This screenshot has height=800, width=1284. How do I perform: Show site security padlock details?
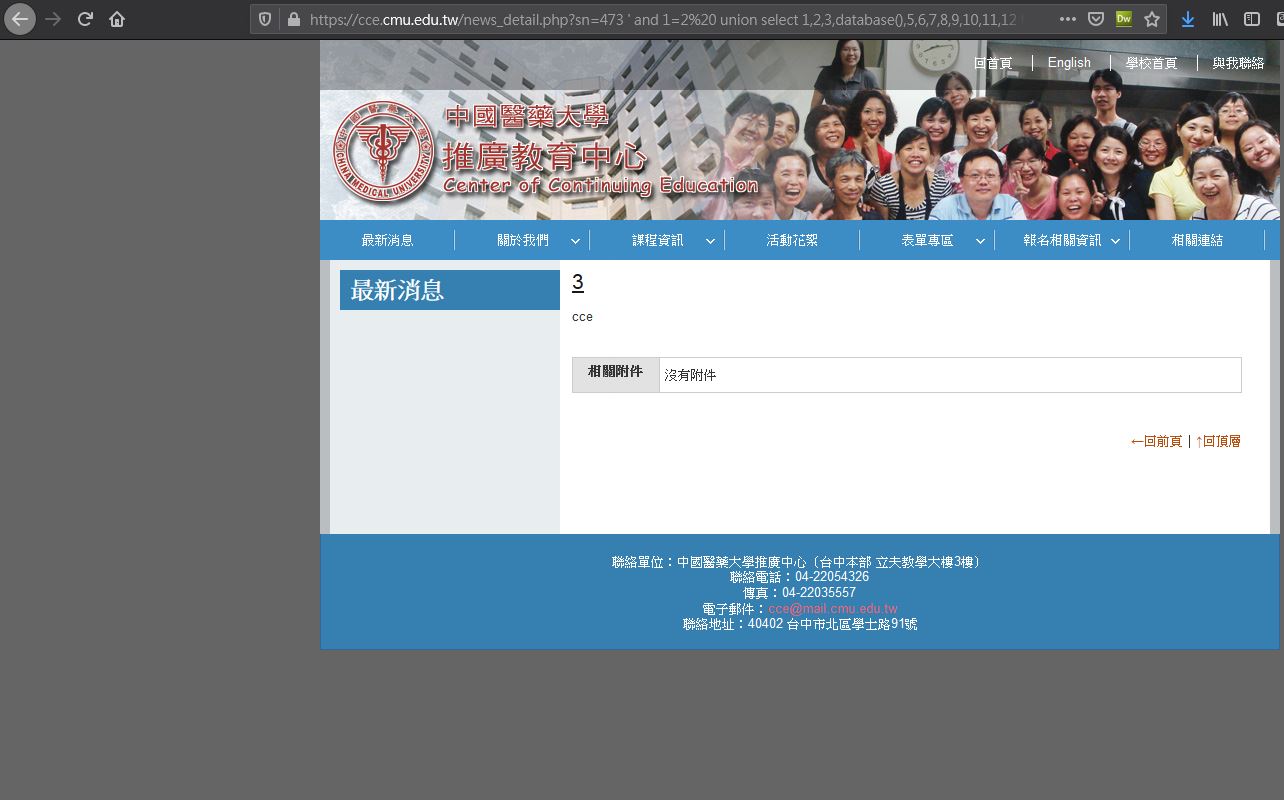point(293,19)
